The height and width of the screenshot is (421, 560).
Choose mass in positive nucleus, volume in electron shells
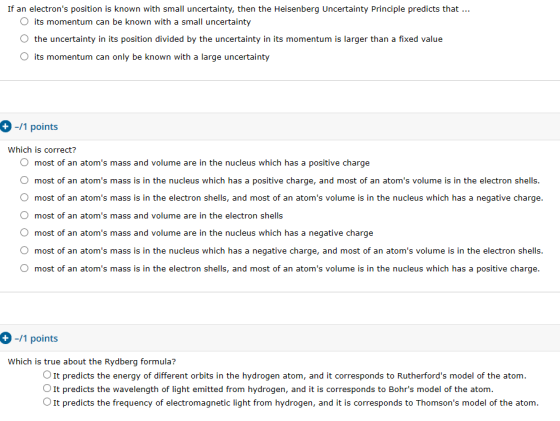point(24,180)
